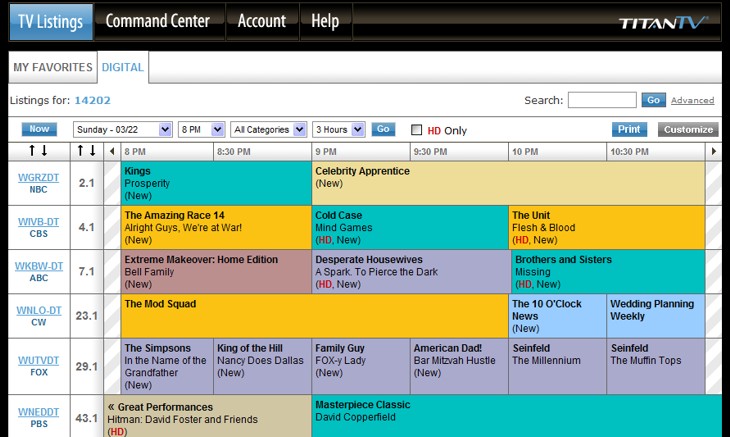This screenshot has width=730, height=437.
Task: Expand the 3 Hours duration dropdown
Action: [x=339, y=130]
